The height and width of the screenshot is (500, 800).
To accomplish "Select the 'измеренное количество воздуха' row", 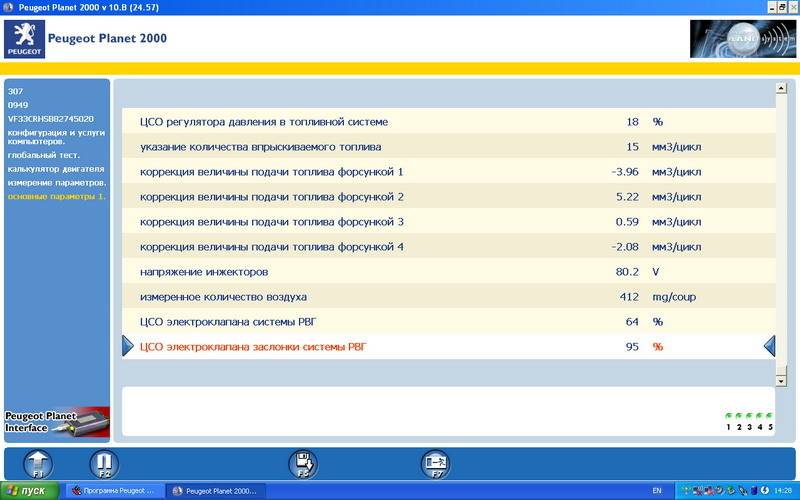I will tap(223, 297).
